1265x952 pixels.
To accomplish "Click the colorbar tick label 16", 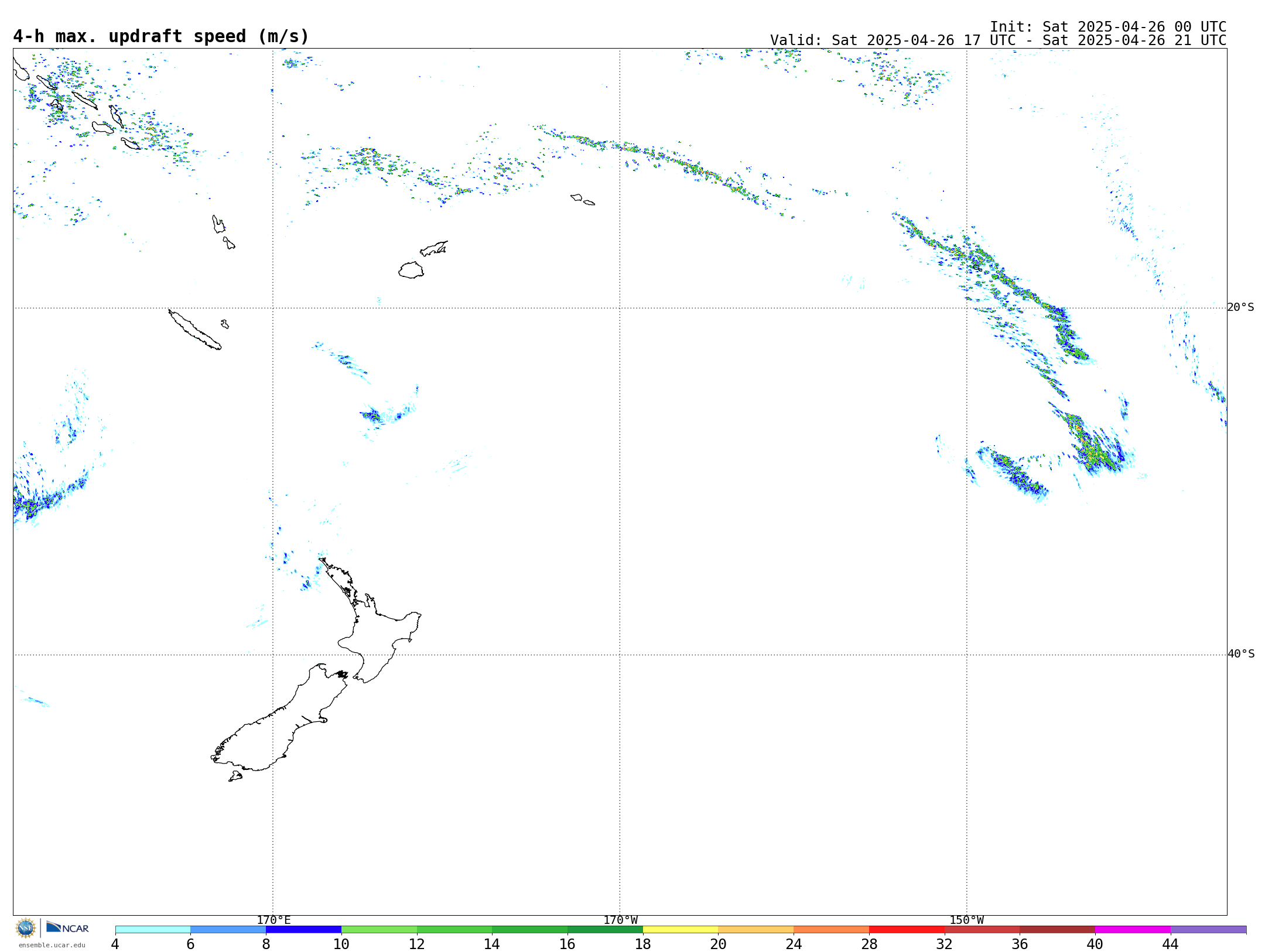I will click(567, 944).
